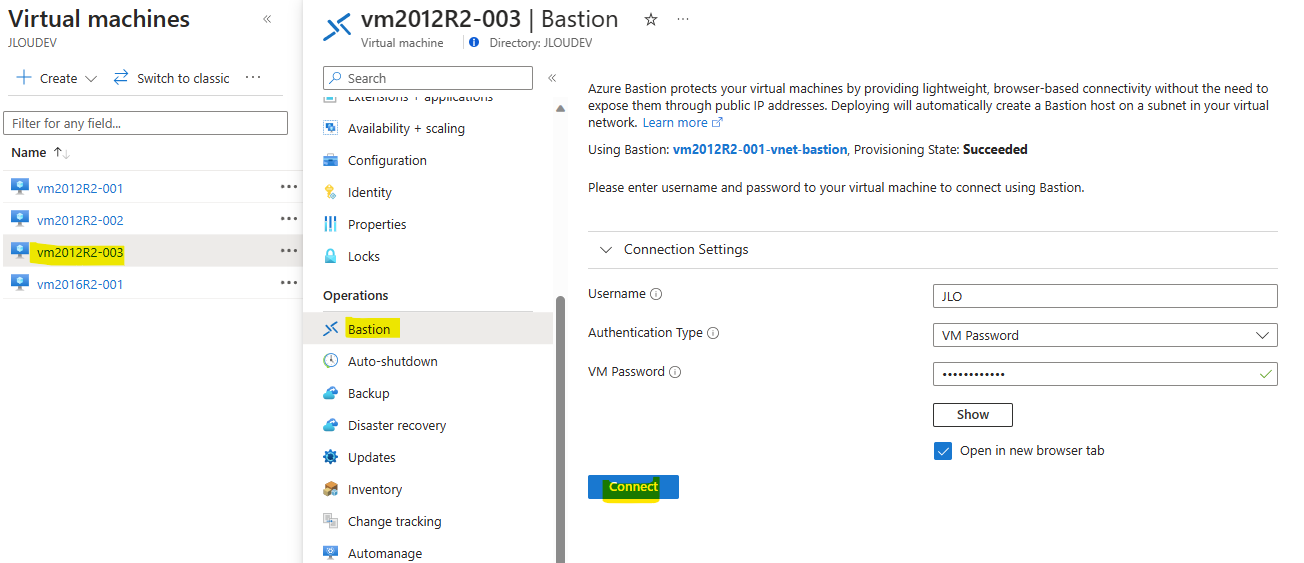Focus the Filter for any field box
Image resolution: width=1304 pixels, height=563 pixels.
(145, 123)
